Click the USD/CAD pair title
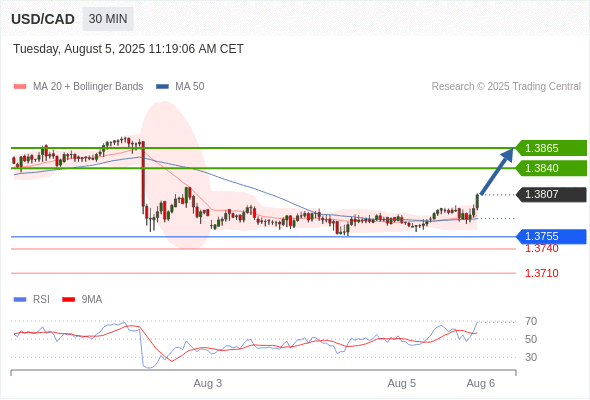 coord(43,19)
